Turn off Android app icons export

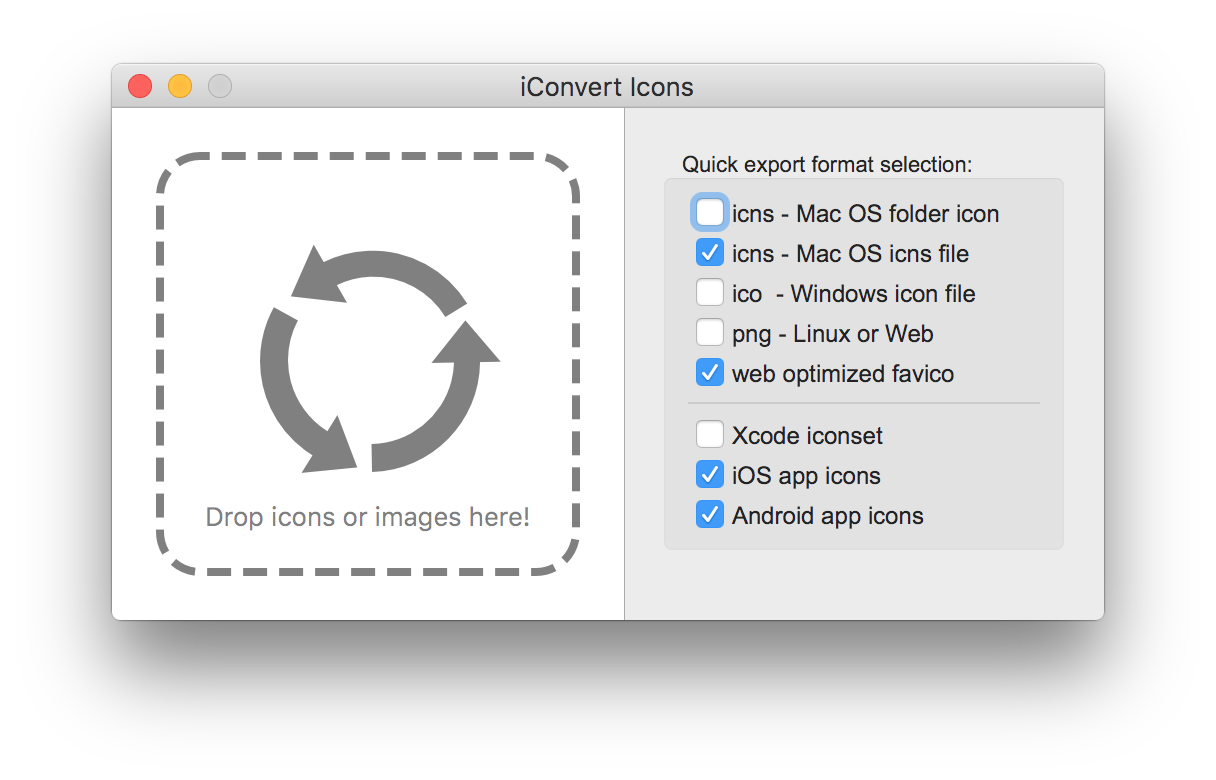[710, 515]
